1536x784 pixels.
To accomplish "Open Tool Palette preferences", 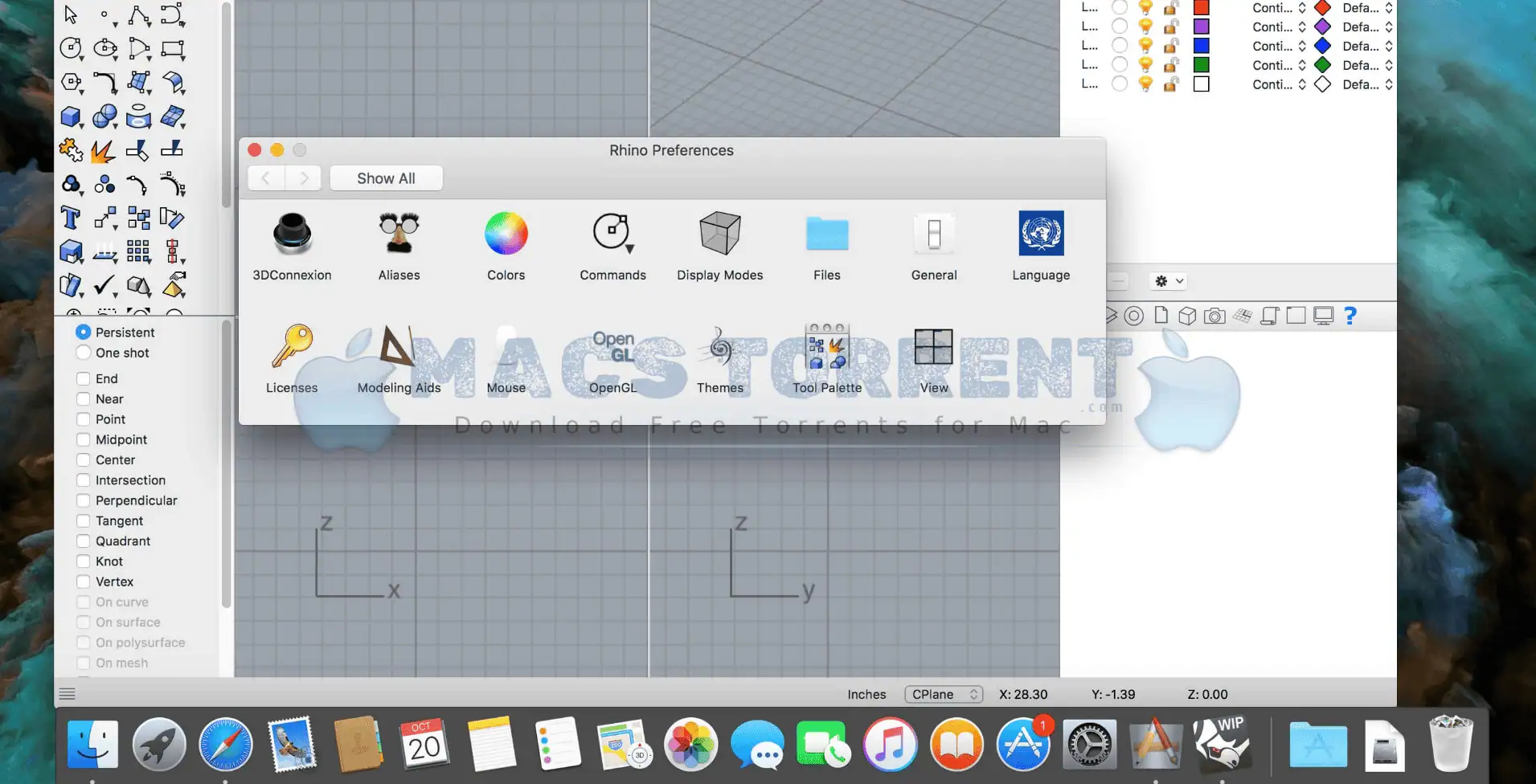I will pos(826,359).
